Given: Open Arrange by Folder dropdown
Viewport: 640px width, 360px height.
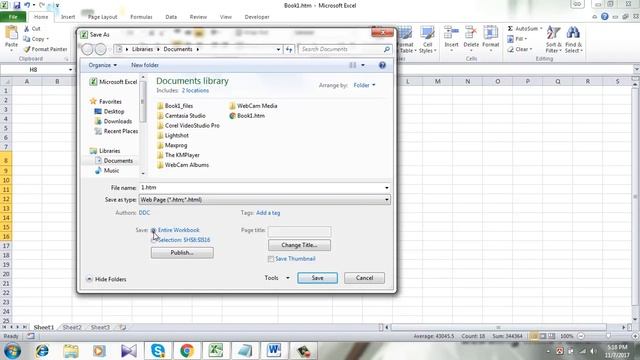Looking at the screenshot, I should [364, 85].
